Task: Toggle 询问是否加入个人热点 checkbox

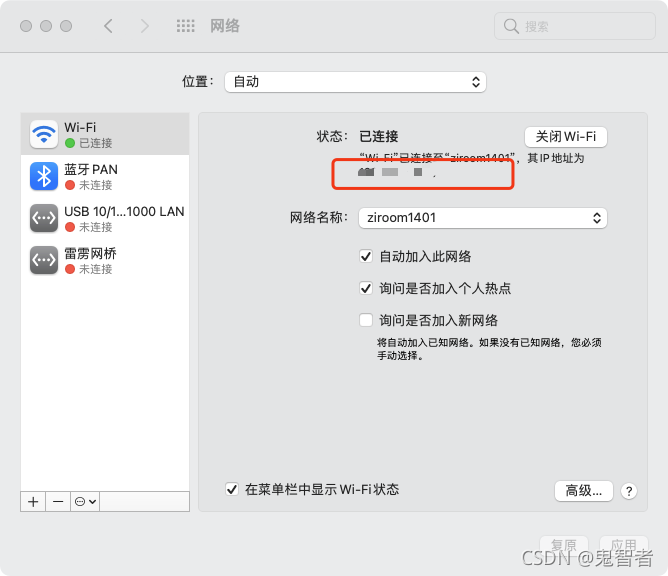Action: [366, 288]
